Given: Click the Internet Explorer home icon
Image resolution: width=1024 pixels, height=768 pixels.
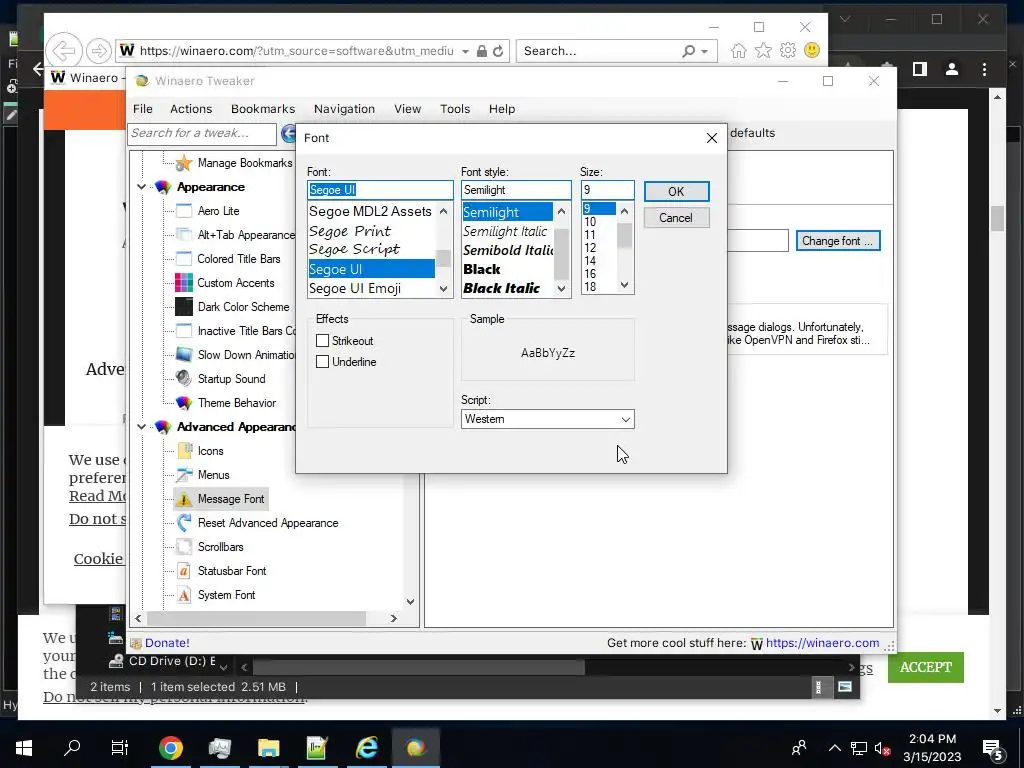Looking at the screenshot, I should coord(739,51).
